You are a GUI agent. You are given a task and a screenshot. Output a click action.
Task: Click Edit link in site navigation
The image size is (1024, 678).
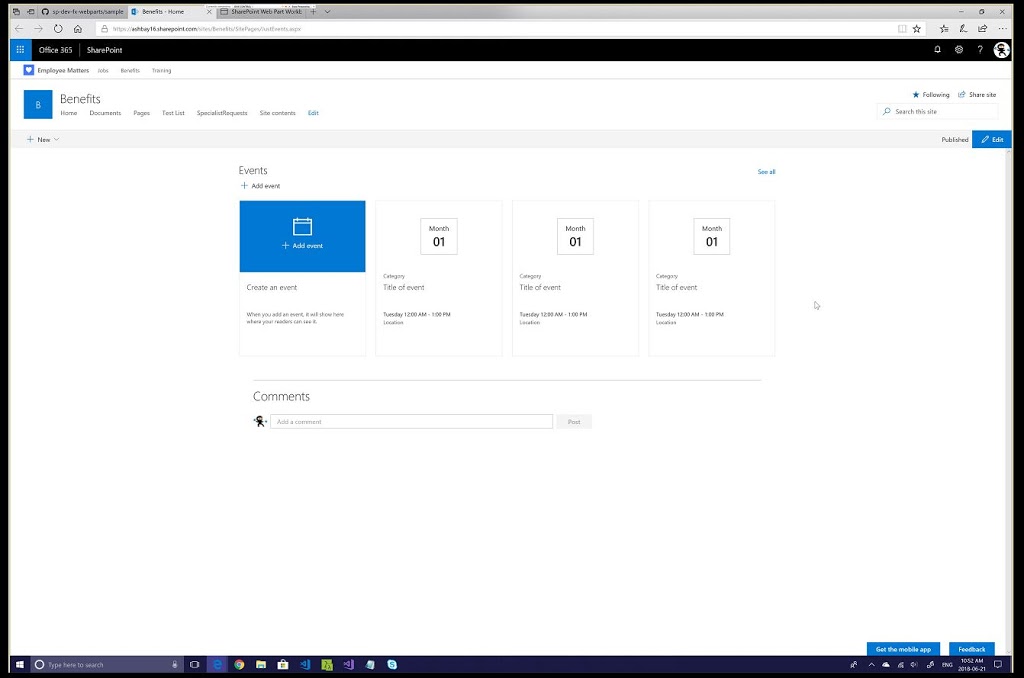click(313, 113)
